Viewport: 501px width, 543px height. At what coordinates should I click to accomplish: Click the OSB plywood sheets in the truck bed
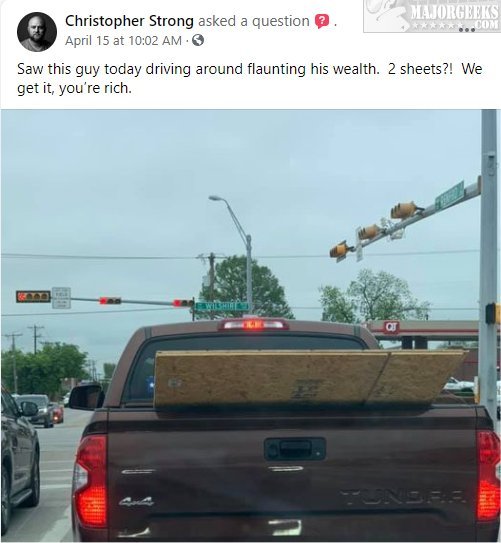click(x=310, y=377)
